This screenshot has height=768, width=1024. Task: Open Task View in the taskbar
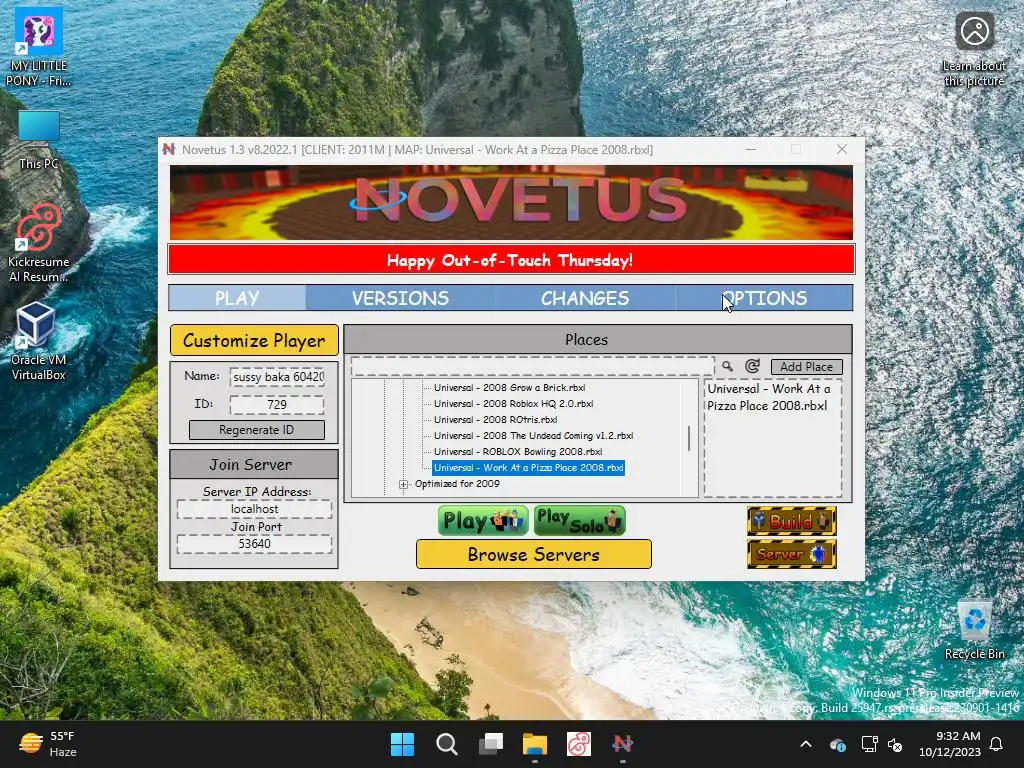pos(490,744)
